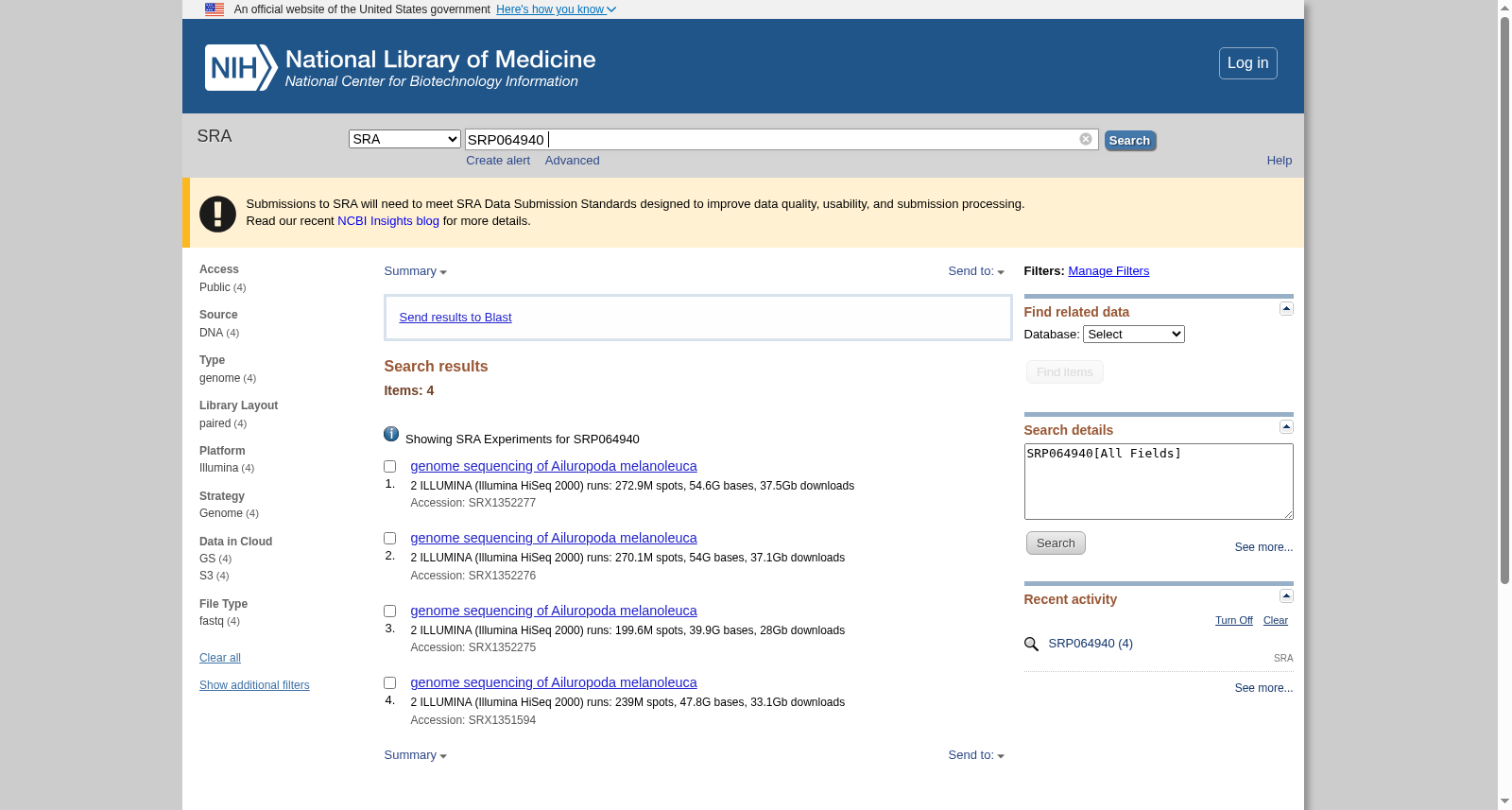Click the scrollbar up arrow
The image size is (1512, 810).
click(1504, 8)
